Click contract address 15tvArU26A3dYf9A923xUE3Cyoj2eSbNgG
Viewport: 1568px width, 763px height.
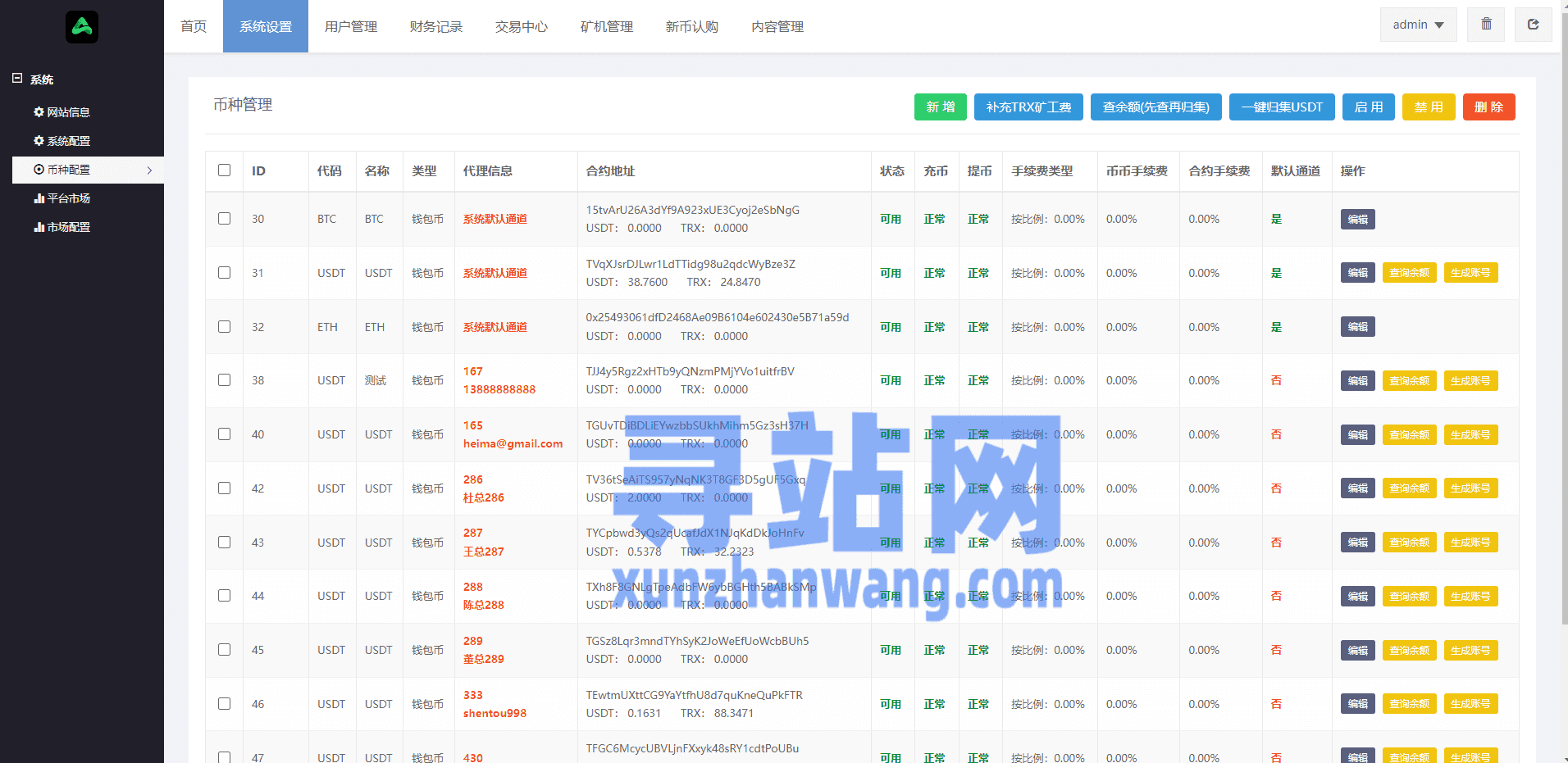point(692,210)
